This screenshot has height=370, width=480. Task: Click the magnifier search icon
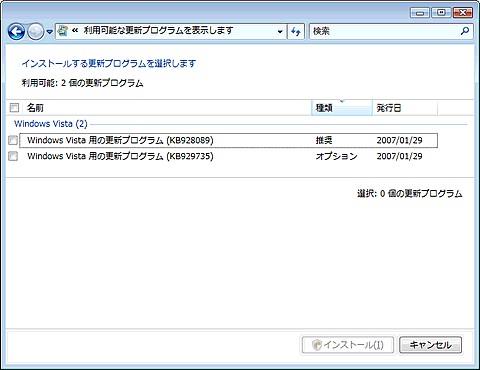pos(465,31)
